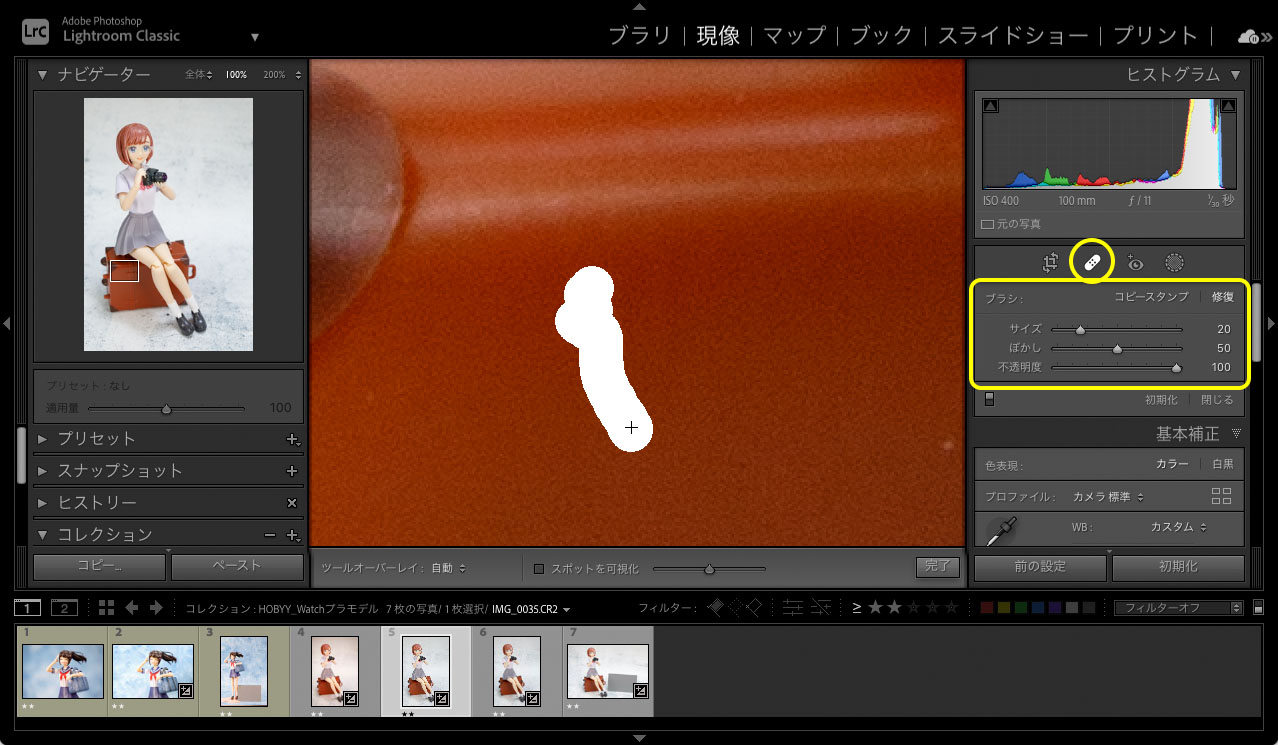Viewport: 1278px width, 745px height.
Task: Switch to the マップ module
Action: click(x=795, y=36)
